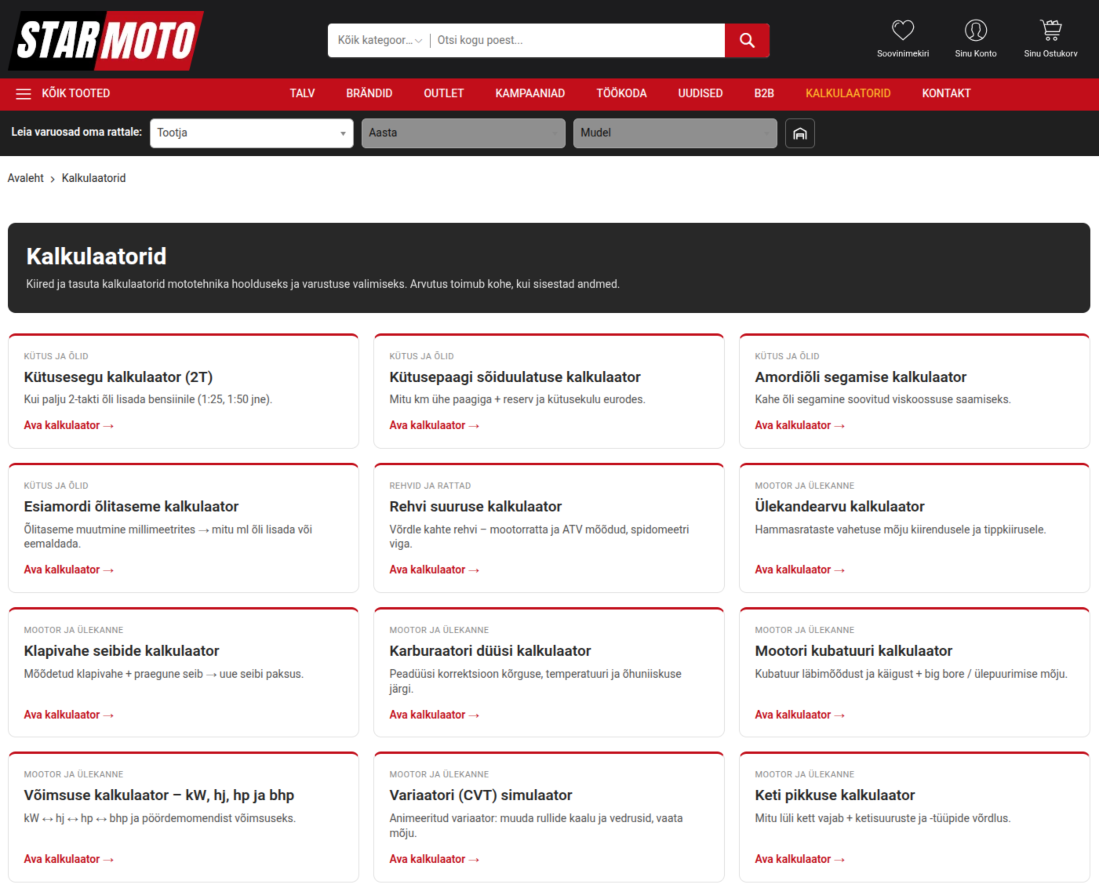Click Ava kalkulaator under Amordiõli segamise

pyautogui.click(x=800, y=425)
